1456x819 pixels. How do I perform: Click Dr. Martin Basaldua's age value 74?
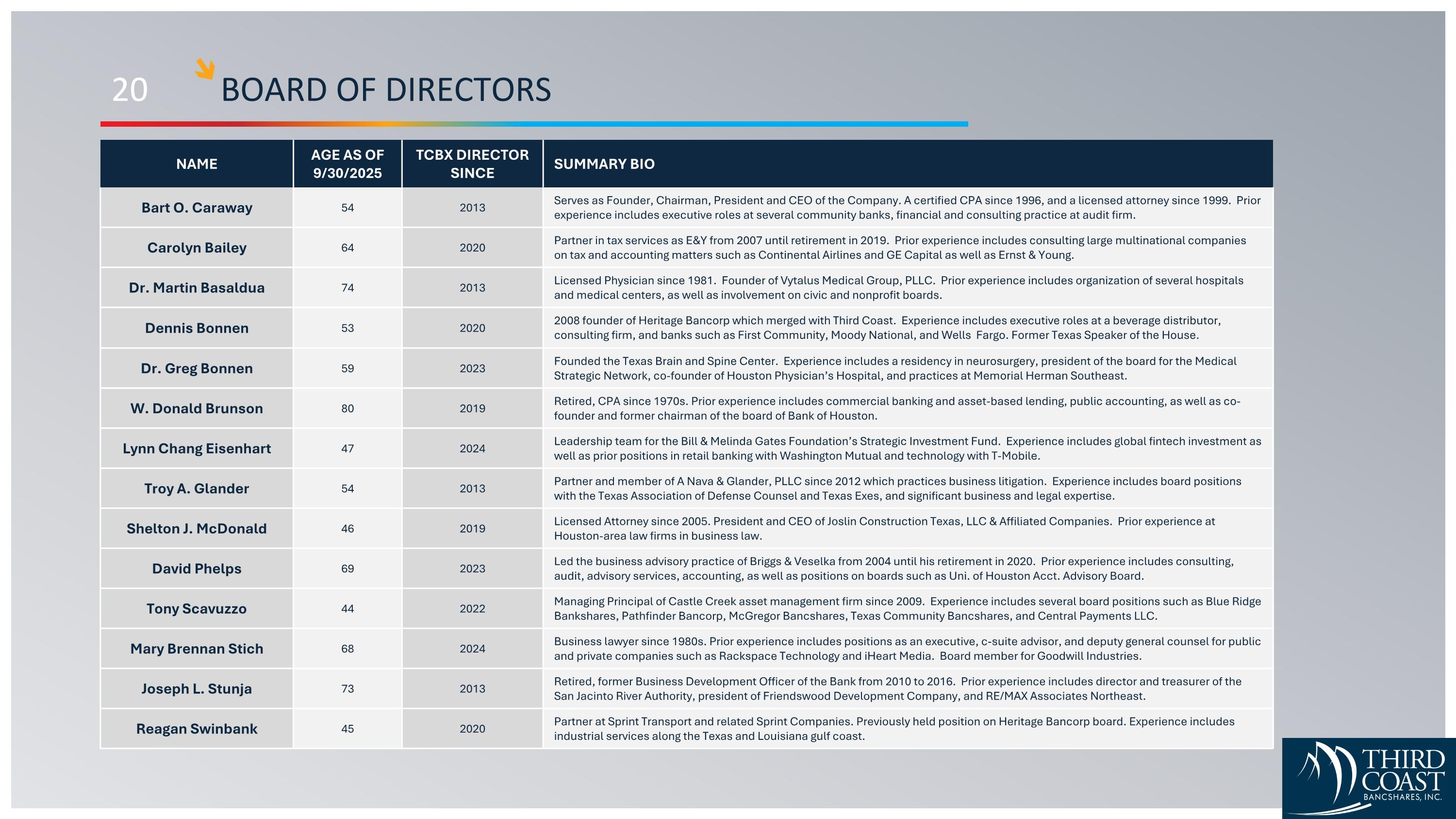click(347, 288)
